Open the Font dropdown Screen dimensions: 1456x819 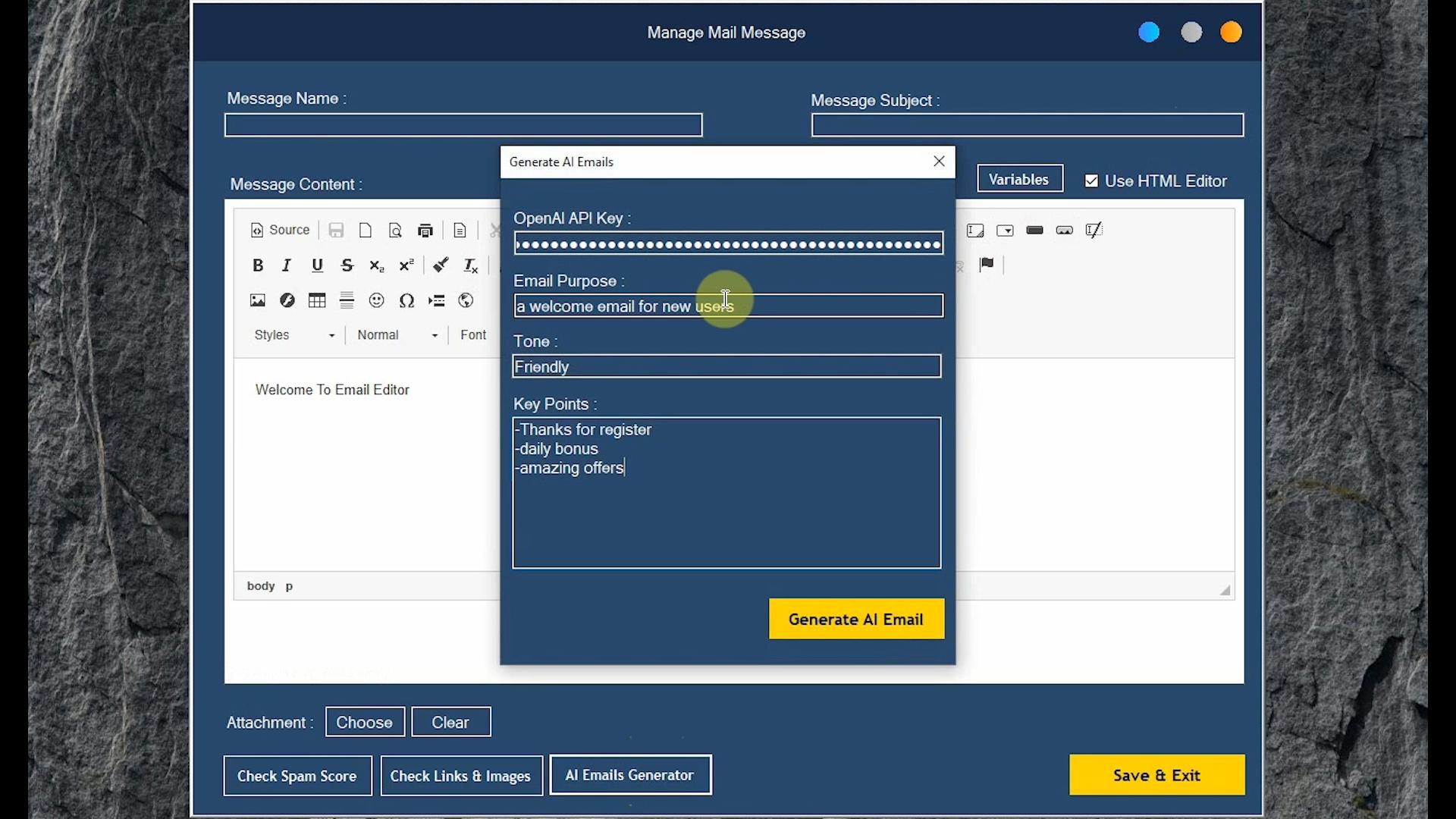473,335
